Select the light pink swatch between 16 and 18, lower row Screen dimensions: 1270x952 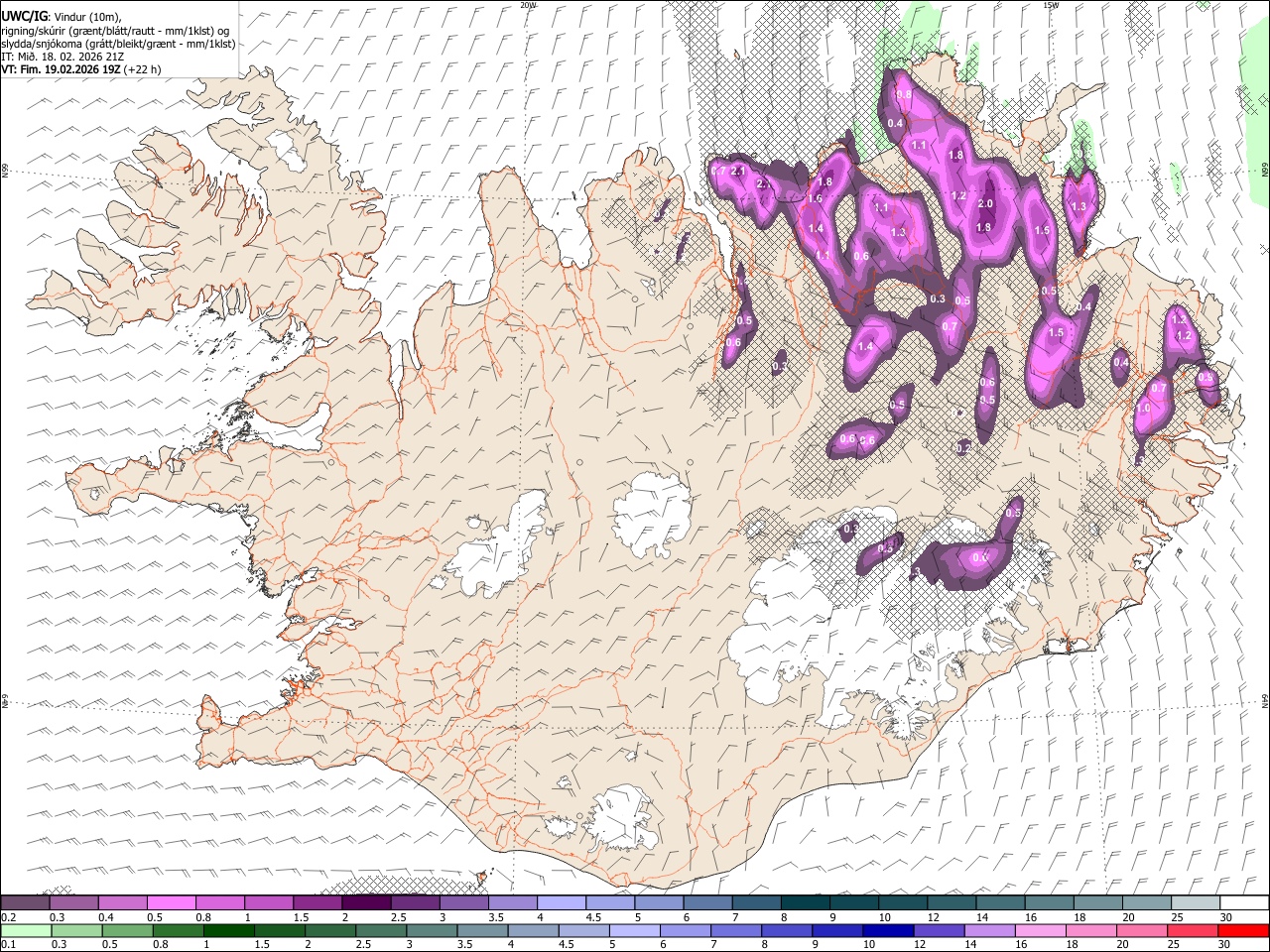1041,930
